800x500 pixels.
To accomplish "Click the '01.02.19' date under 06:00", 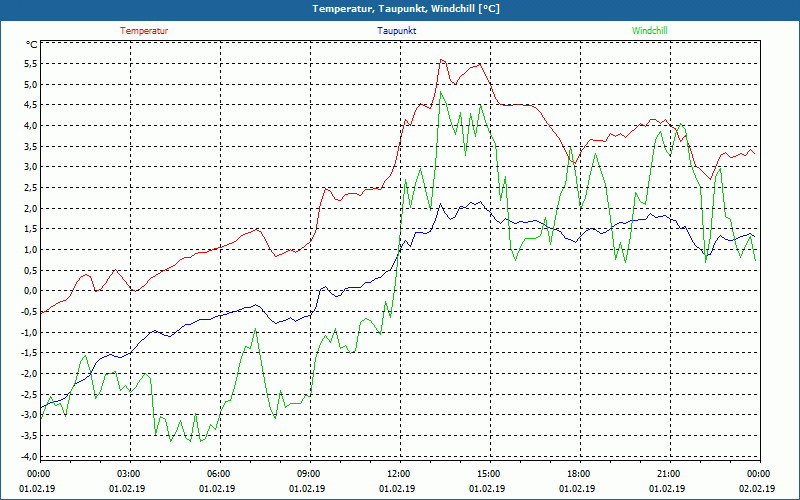I will click(217, 488).
